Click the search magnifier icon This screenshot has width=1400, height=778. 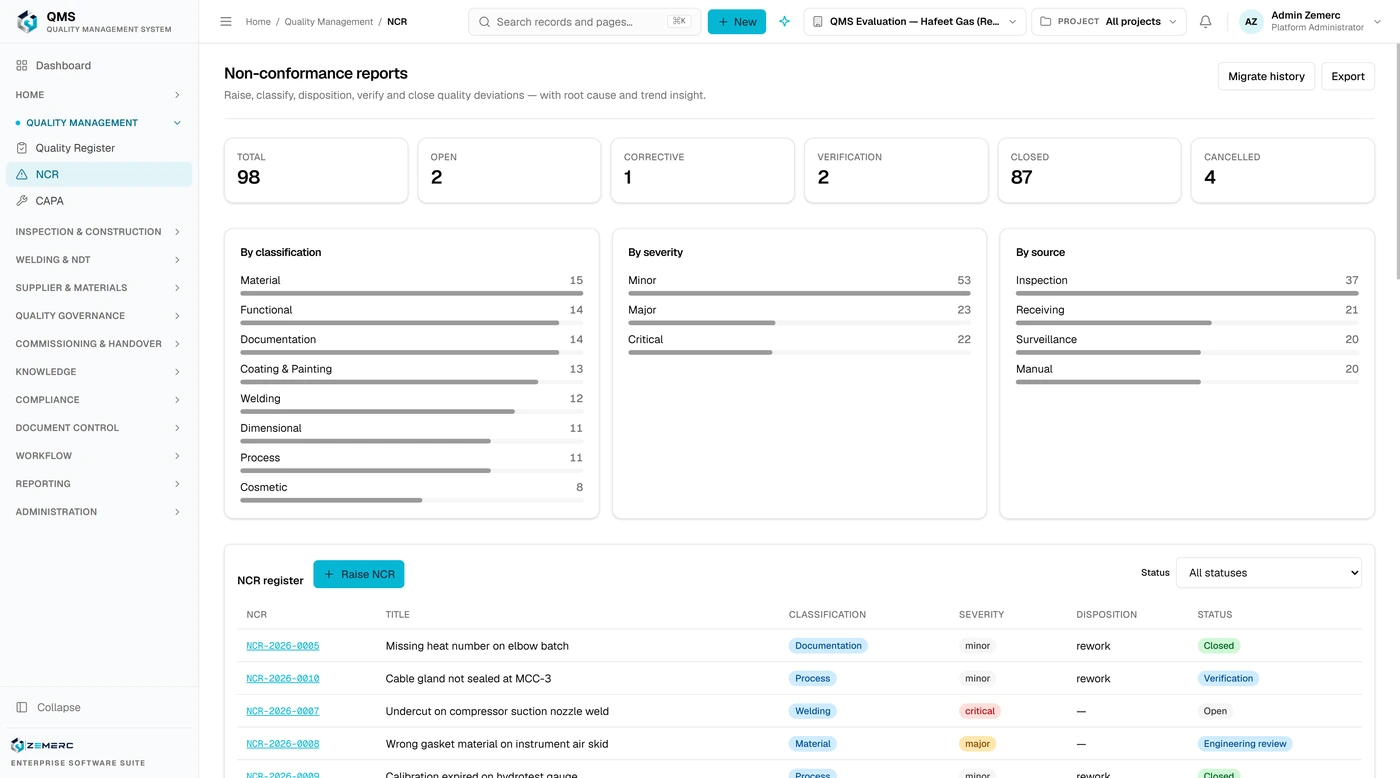(x=485, y=22)
